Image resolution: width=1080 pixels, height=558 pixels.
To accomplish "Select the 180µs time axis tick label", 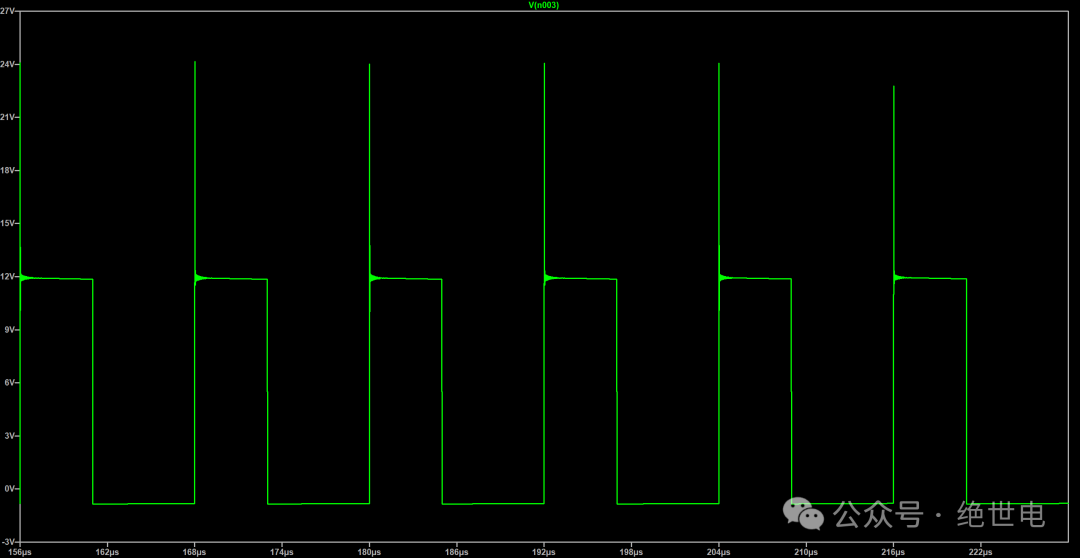I will tap(370, 551).
